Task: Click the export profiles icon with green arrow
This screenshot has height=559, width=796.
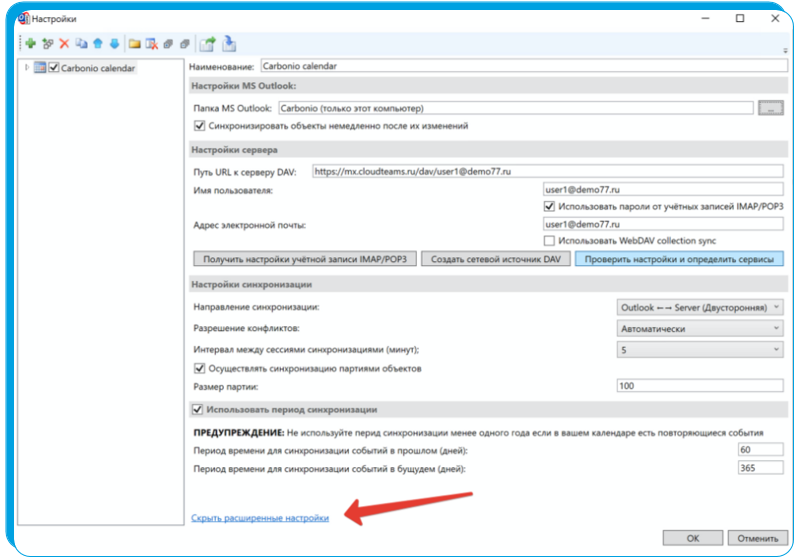Action: coord(207,44)
